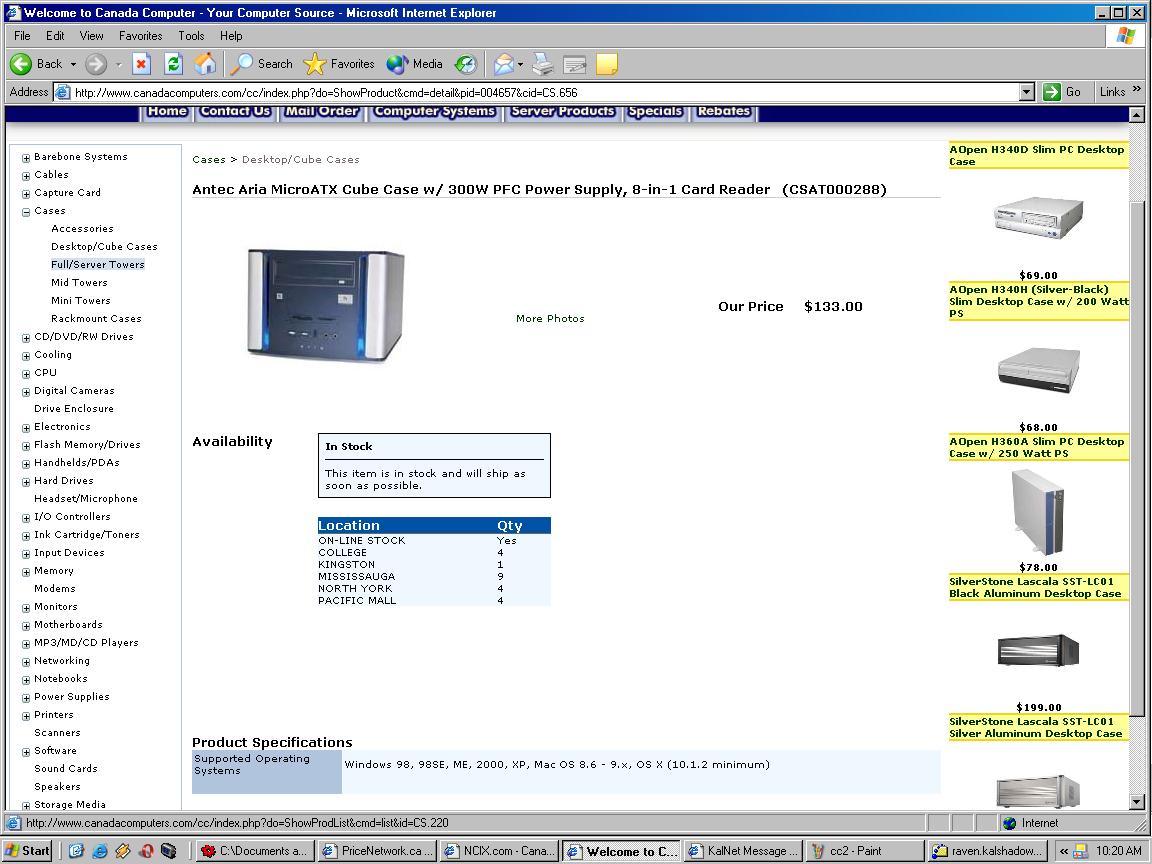Image resolution: width=1152 pixels, height=864 pixels.
Task: Click the green Go arrow button
Action: tap(1062, 92)
